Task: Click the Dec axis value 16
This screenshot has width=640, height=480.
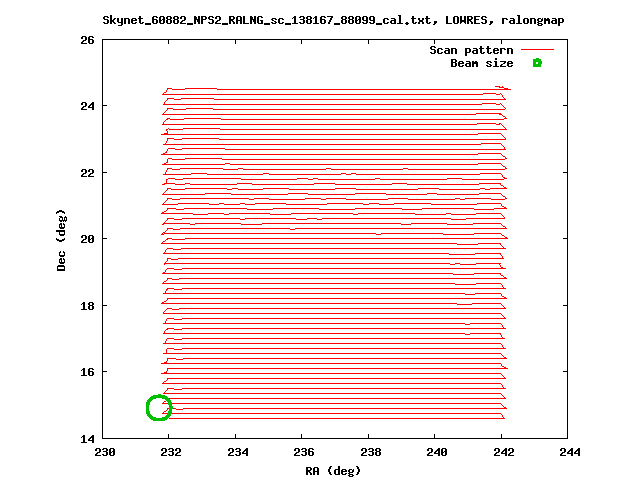Action: click(87, 372)
